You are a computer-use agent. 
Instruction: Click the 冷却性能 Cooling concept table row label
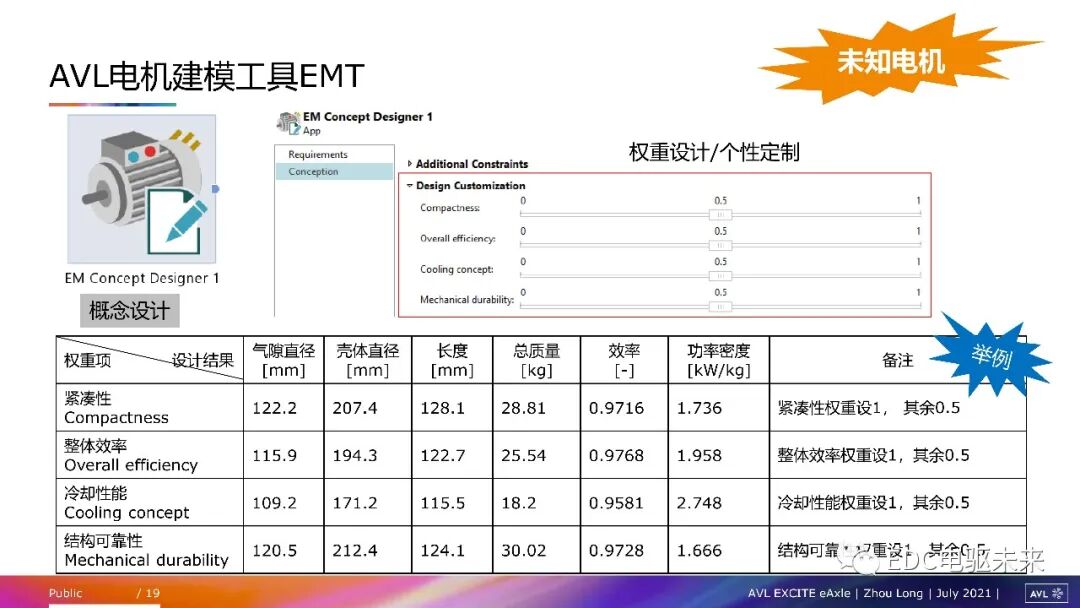(127, 503)
